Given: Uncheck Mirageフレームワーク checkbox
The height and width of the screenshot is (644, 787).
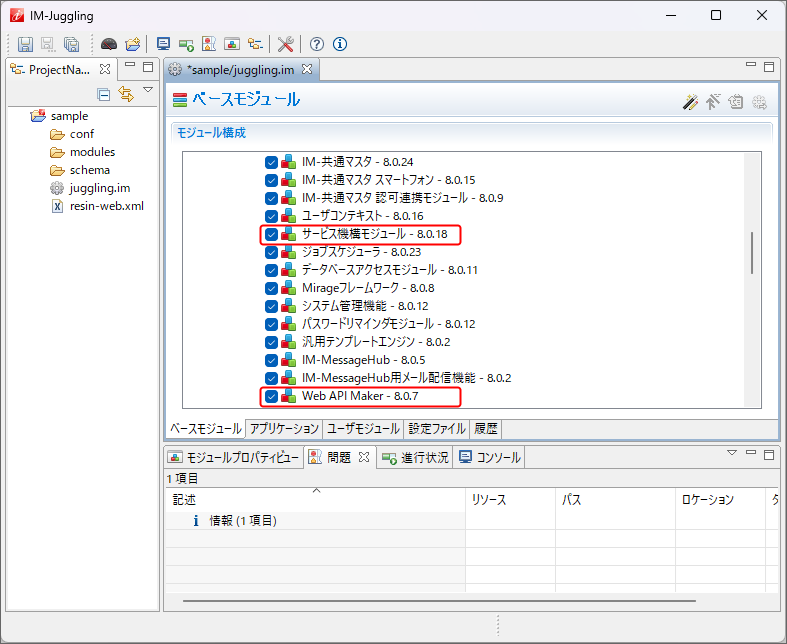Looking at the screenshot, I should pyautogui.click(x=271, y=289).
